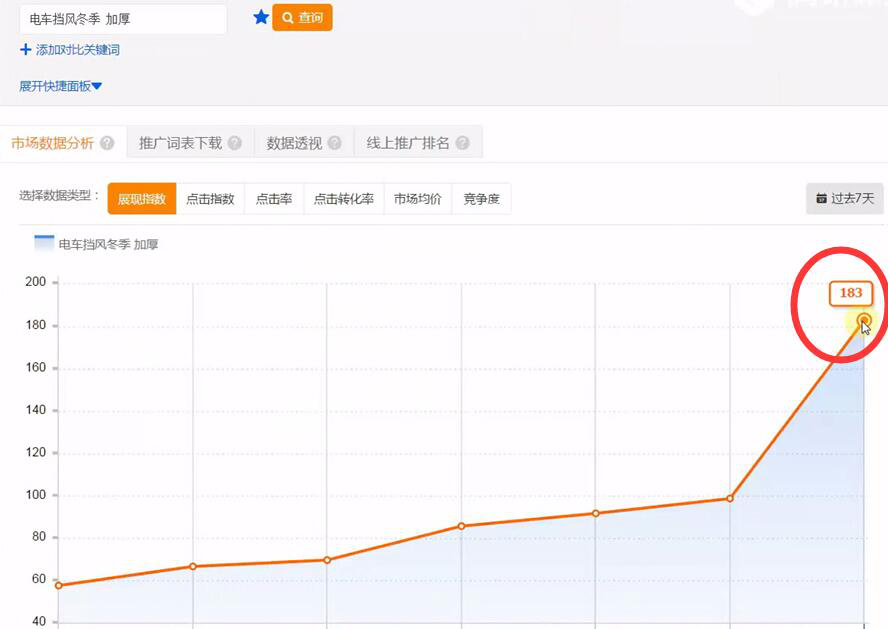The height and width of the screenshot is (629, 888).
Task: Click help icon beside 市场数据分析 tab
Action: (107, 143)
